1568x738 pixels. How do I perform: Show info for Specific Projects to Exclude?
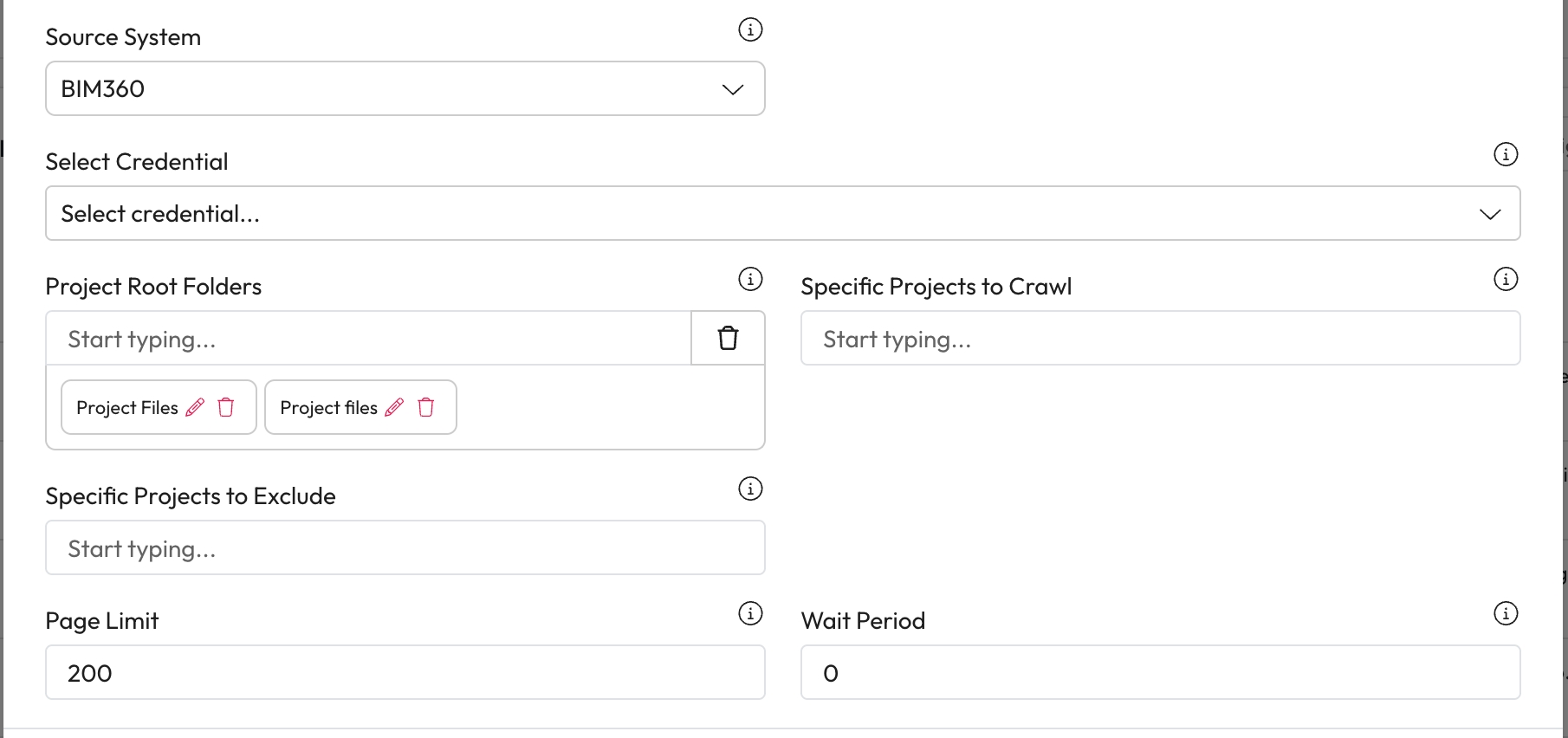pyautogui.click(x=750, y=489)
